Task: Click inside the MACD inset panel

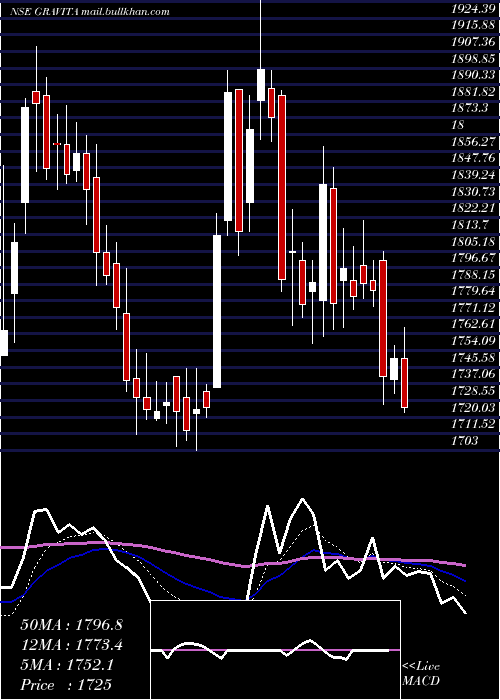Action: pos(275,650)
